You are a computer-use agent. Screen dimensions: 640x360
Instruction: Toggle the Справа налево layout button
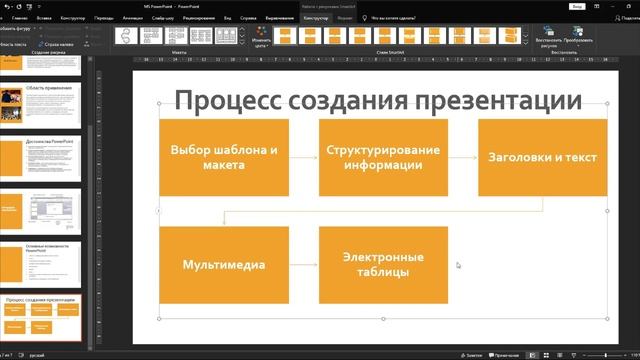point(56,44)
